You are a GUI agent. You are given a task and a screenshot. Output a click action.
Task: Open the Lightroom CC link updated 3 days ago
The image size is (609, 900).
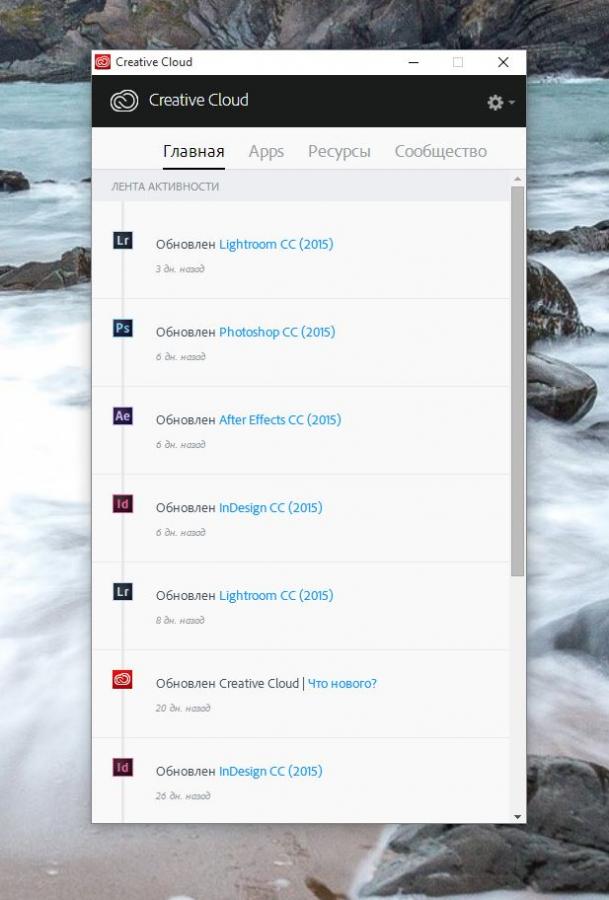point(276,244)
